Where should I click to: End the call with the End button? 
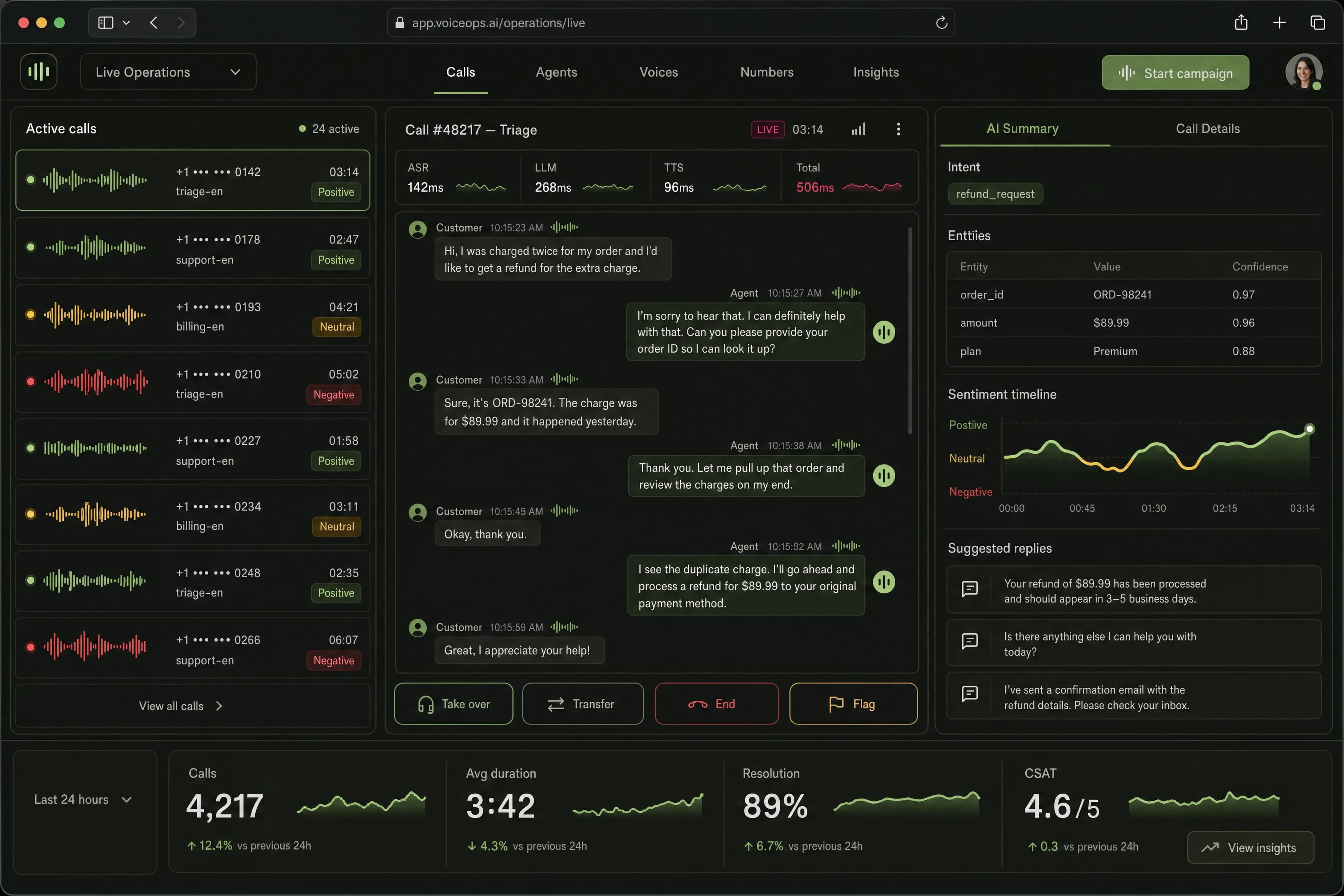(716, 704)
